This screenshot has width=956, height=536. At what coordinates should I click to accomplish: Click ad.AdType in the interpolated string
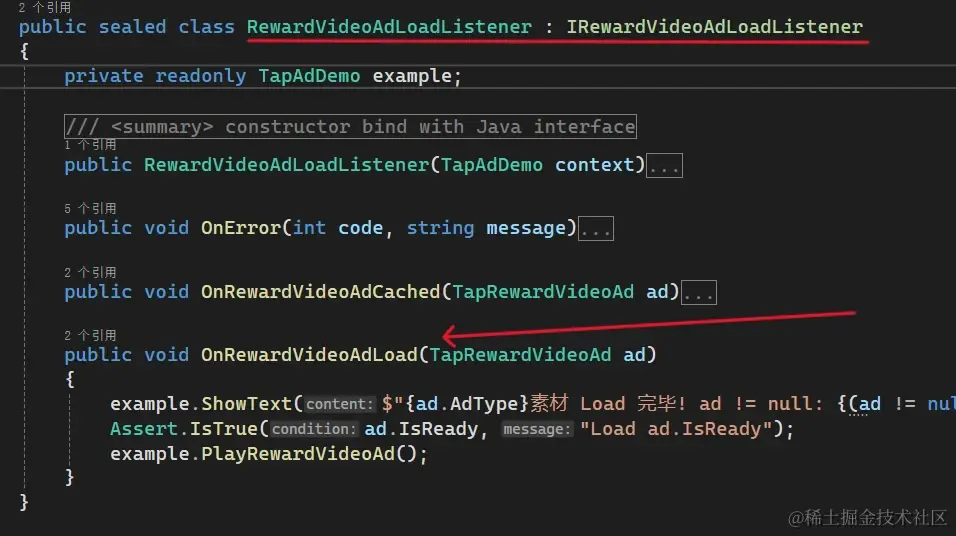tap(467, 404)
